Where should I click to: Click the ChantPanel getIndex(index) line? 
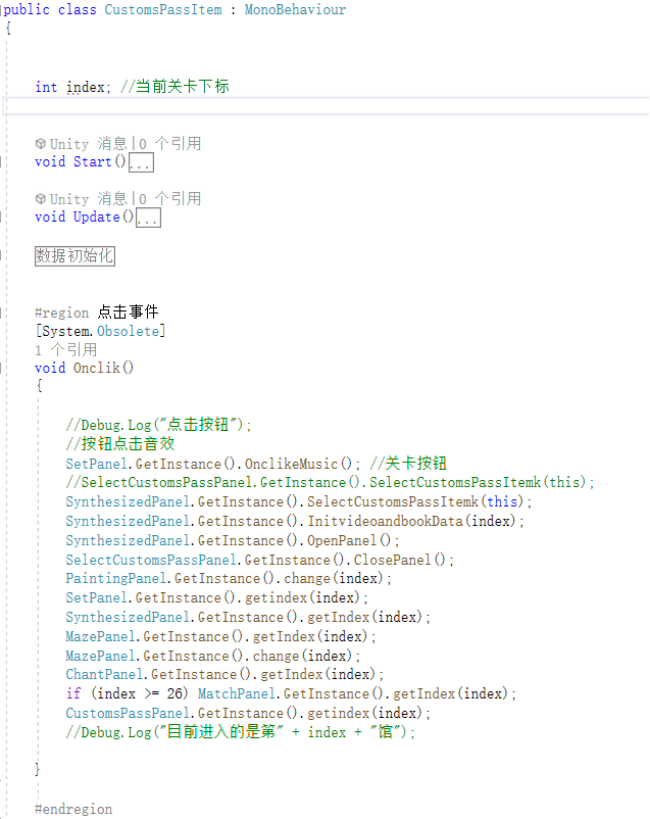pyautogui.click(x=225, y=675)
